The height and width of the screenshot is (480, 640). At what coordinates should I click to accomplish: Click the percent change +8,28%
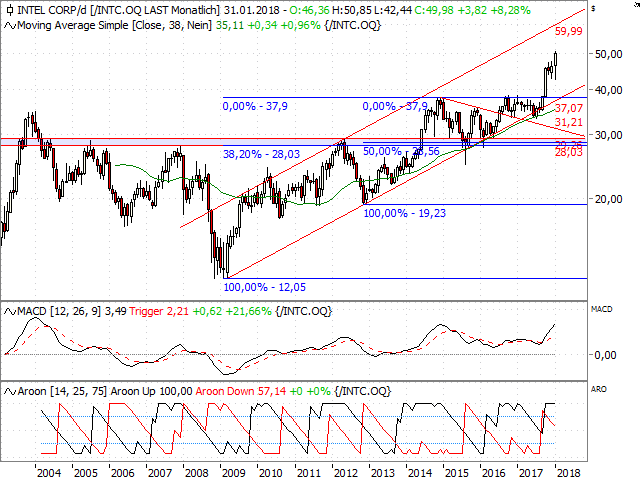(x=509, y=10)
